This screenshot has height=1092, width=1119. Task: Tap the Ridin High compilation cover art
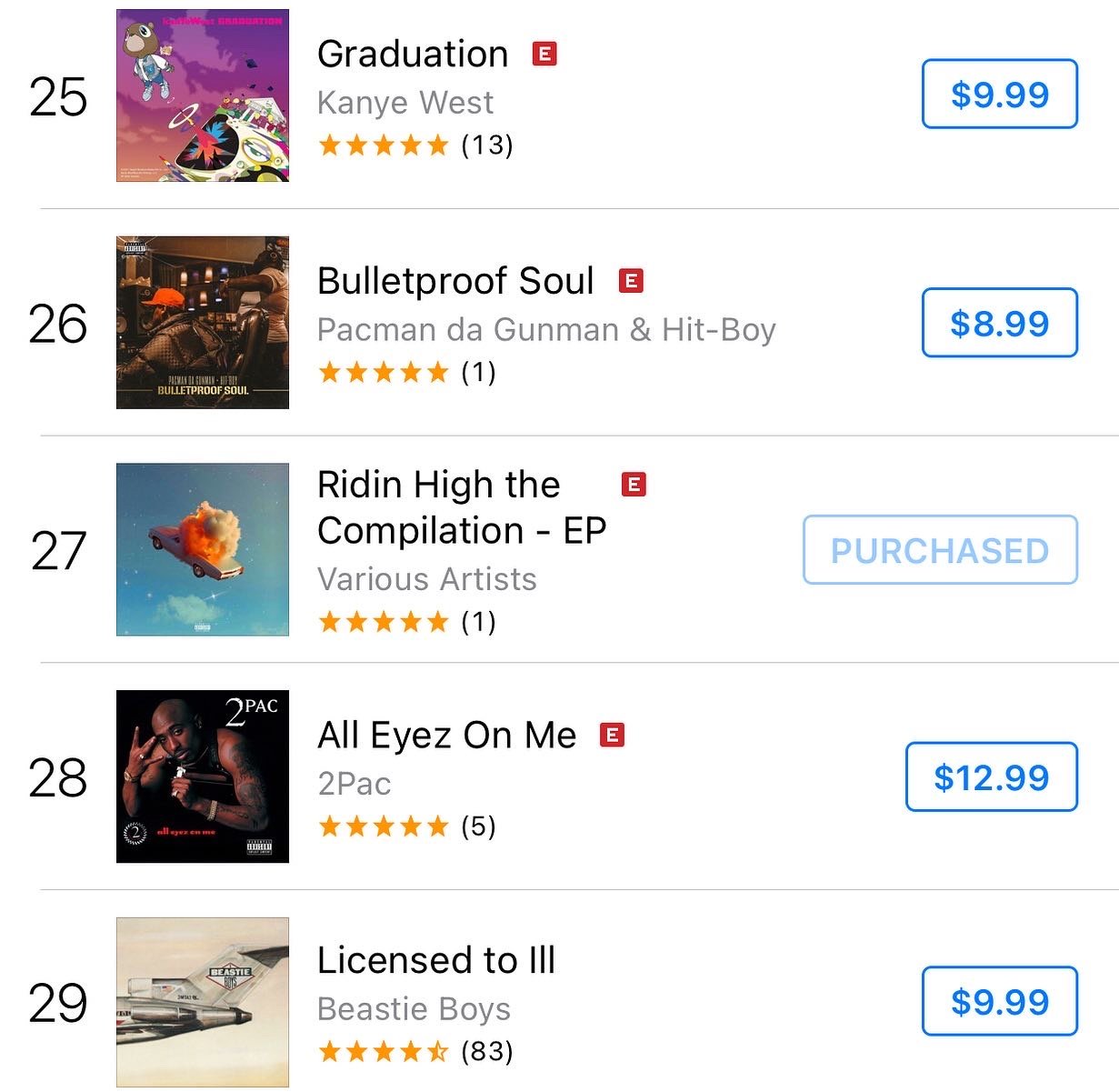(x=203, y=550)
